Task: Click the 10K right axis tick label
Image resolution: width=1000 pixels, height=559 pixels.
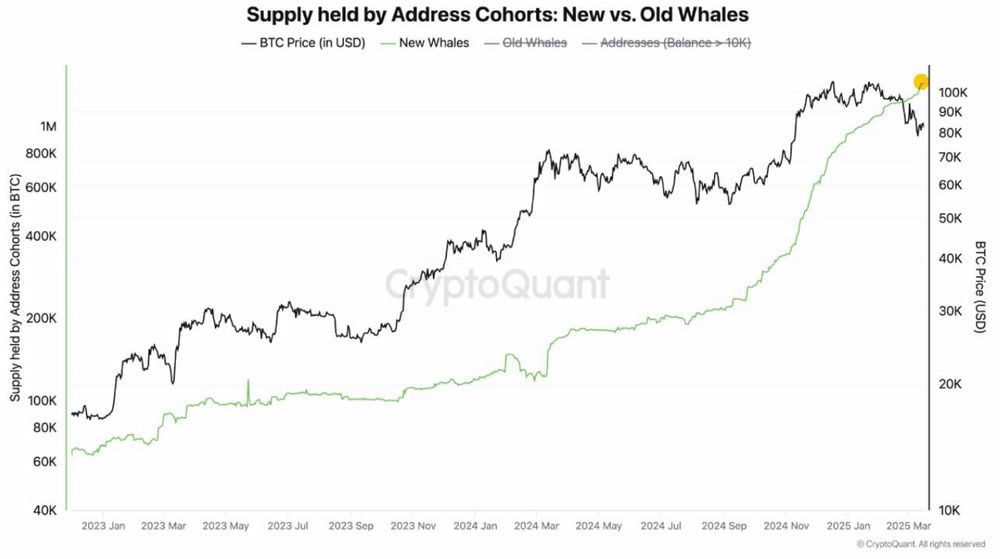Action: (949, 511)
